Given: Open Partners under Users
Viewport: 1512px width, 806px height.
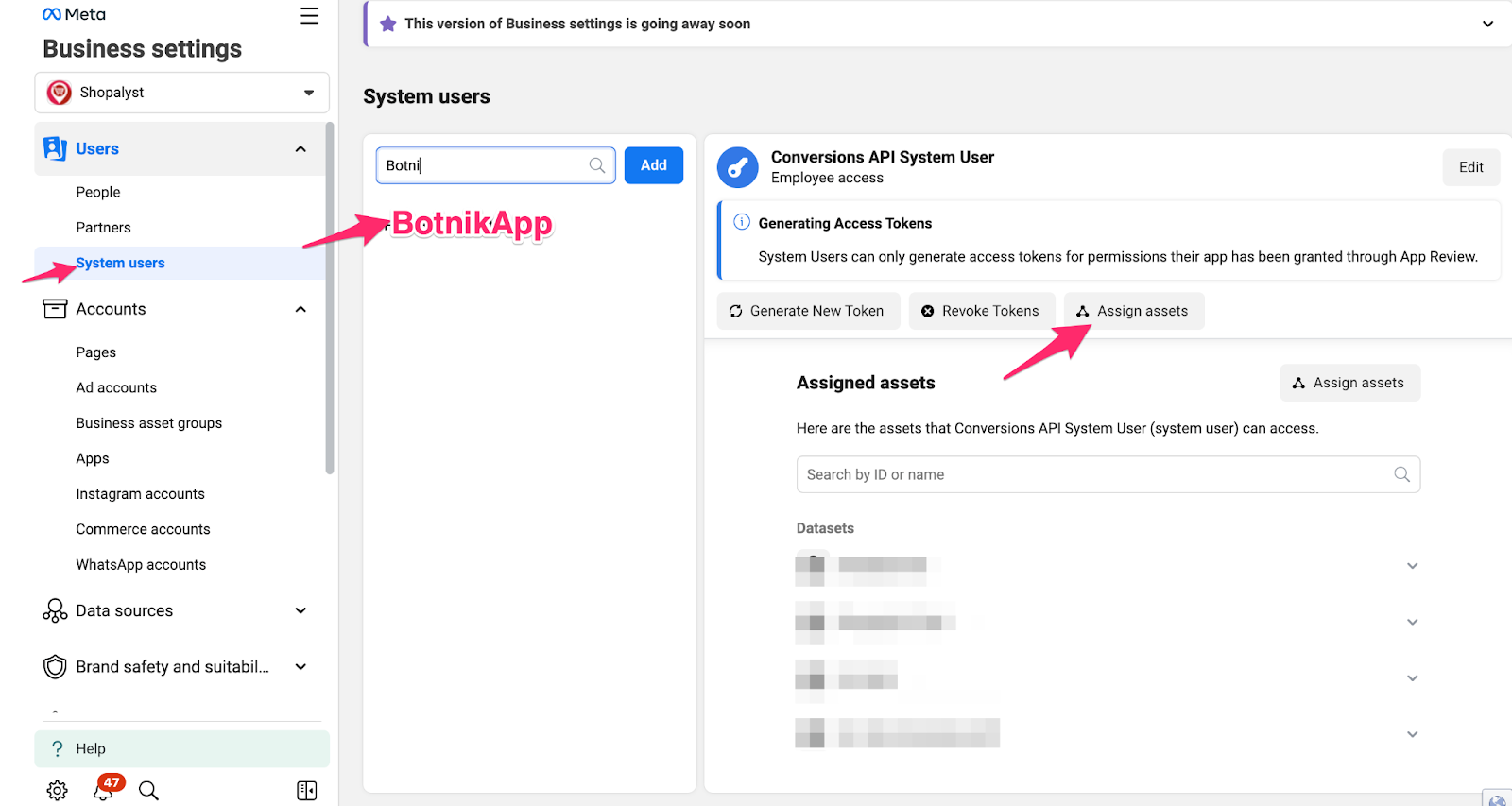Looking at the screenshot, I should point(103,228).
